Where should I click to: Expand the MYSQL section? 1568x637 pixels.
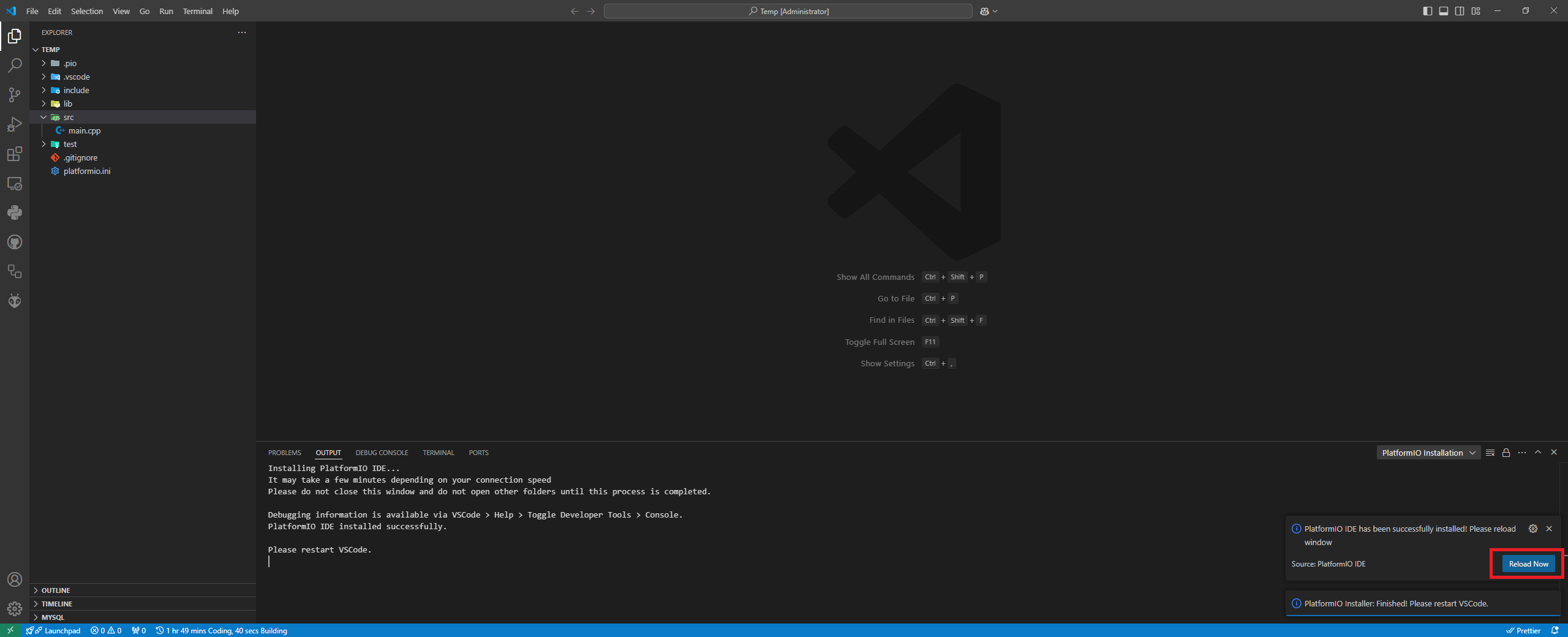coord(143,617)
